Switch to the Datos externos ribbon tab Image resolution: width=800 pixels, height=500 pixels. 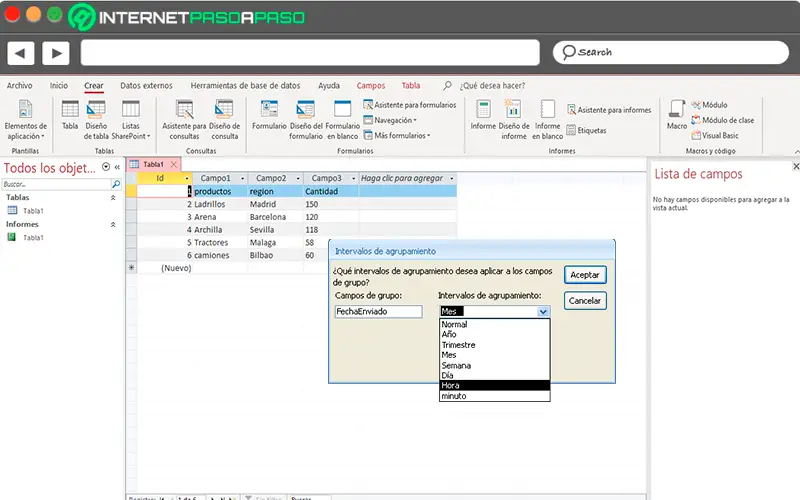coord(146,86)
